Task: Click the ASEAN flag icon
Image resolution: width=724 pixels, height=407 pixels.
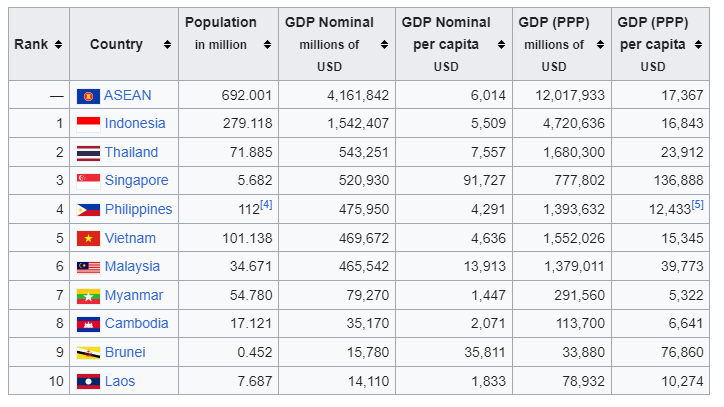Action: (88, 96)
